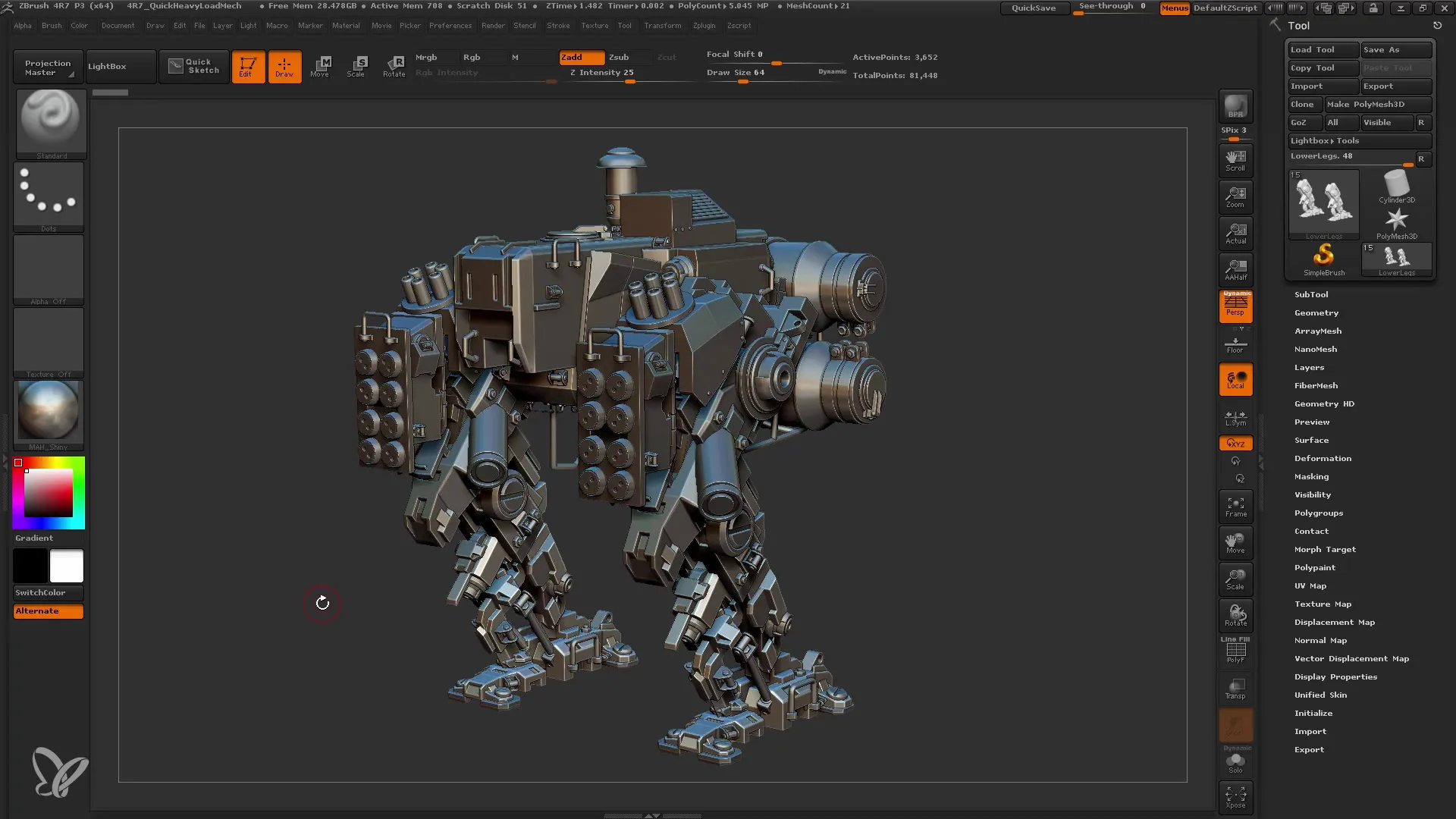Select the Rotate tool in toolbar
Screen dimensions: 1456x819
click(393, 65)
